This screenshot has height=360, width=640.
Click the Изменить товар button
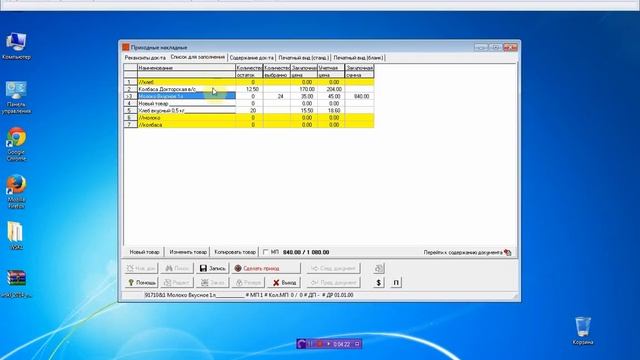tap(188, 252)
